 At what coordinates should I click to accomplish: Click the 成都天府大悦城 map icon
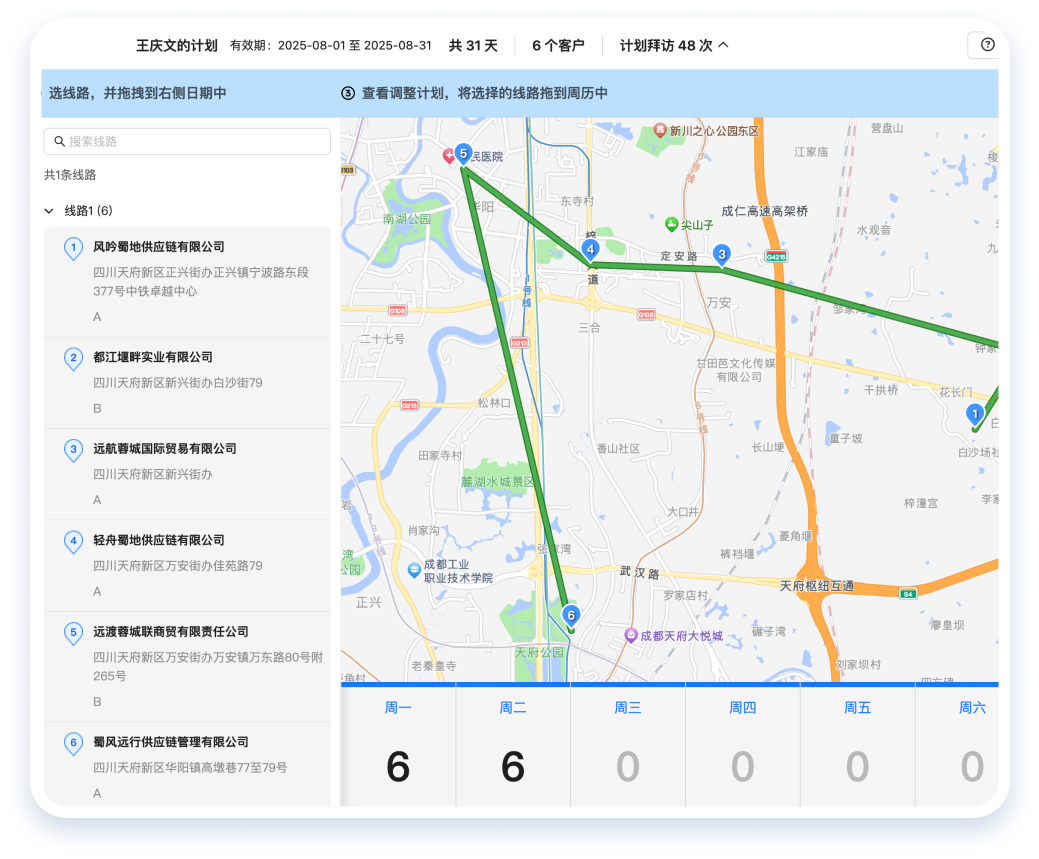point(631,635)
